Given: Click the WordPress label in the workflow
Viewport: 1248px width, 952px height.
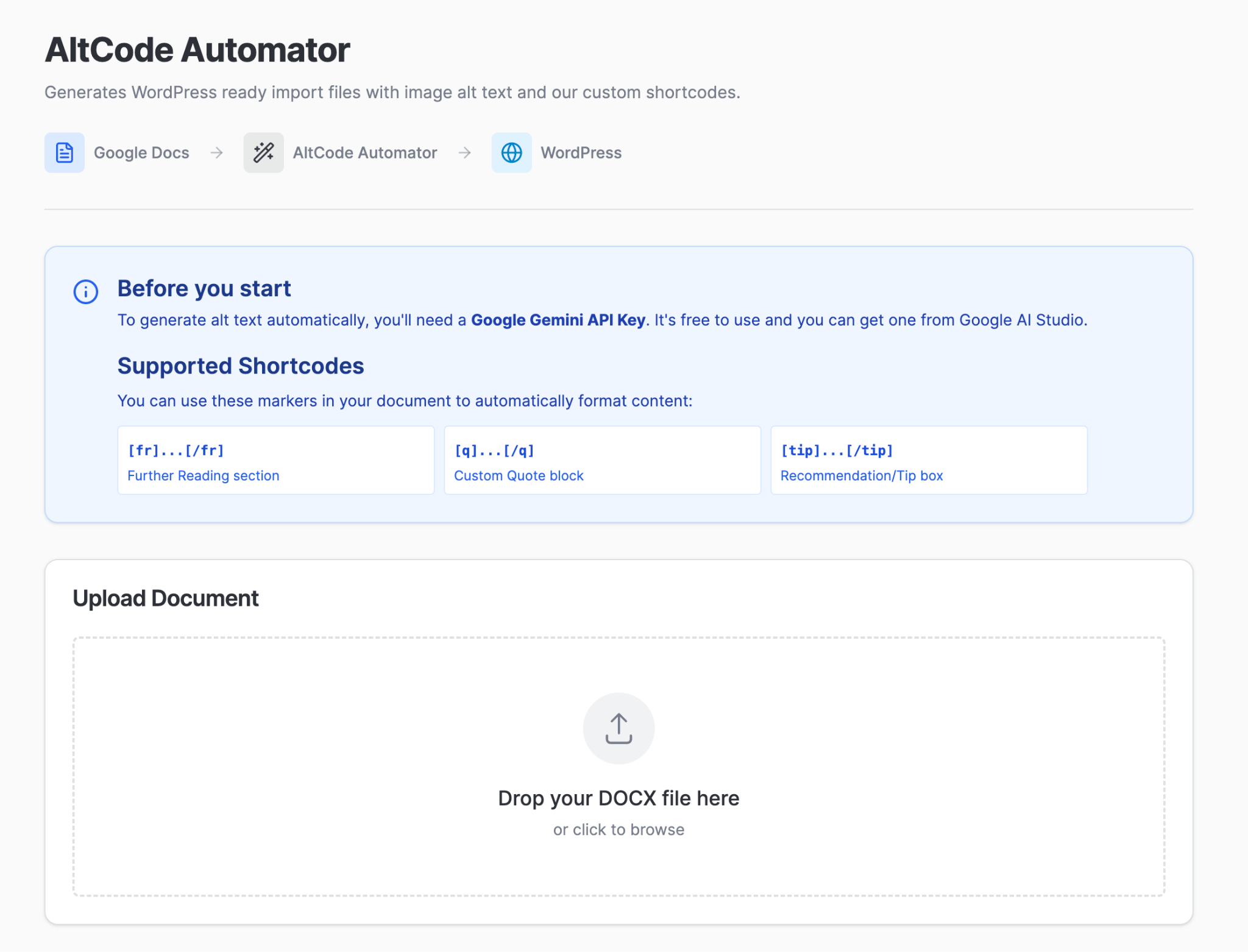Looking at the screenshot, I should 581,152.
